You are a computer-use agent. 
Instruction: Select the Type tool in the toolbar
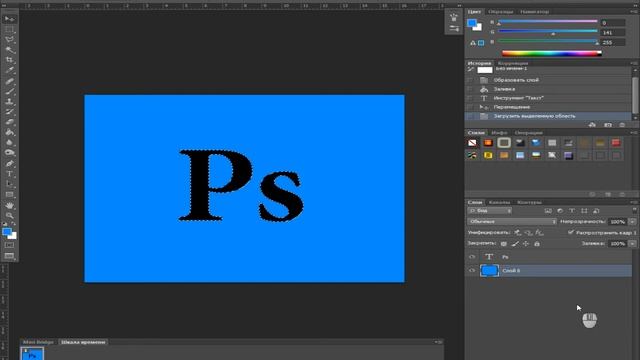pyautogui.click(x=9, y=174)
